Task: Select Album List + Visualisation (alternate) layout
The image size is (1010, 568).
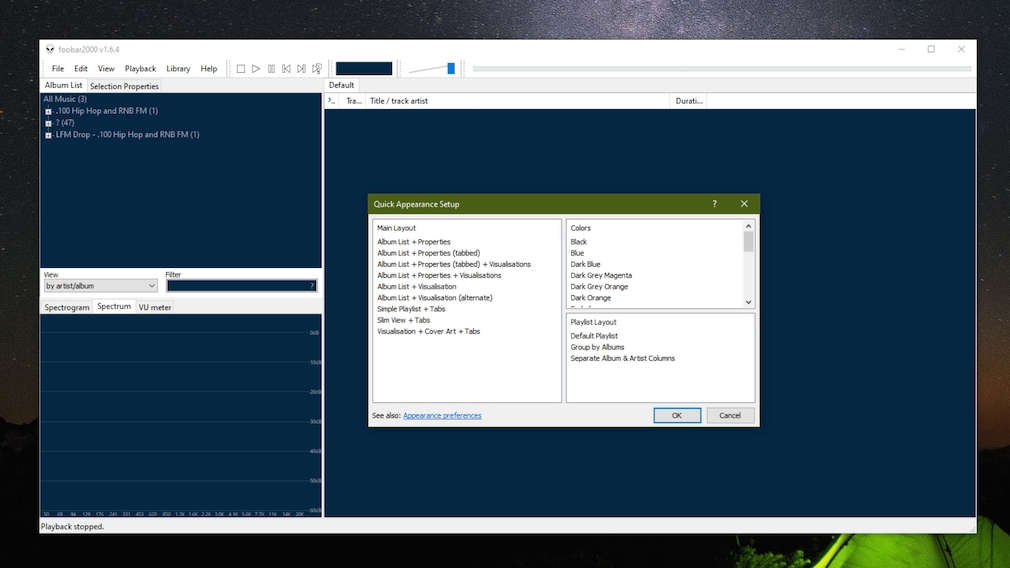Action: coord(434,298)
